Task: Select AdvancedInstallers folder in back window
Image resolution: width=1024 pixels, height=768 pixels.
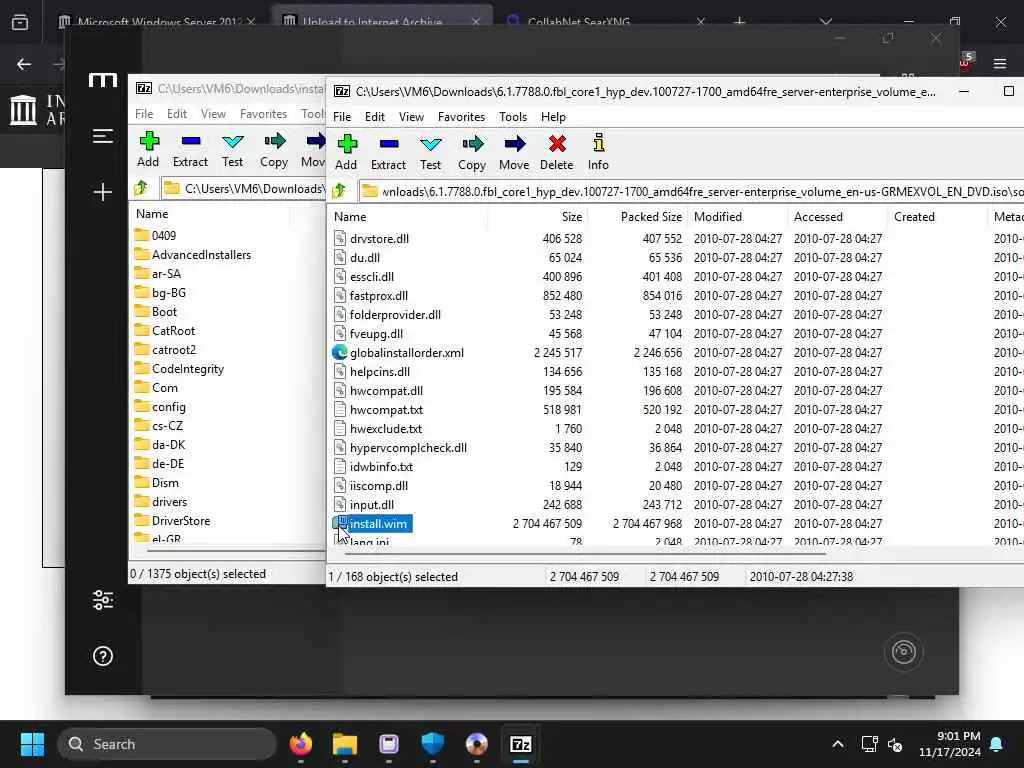Action: pos(200,254)
